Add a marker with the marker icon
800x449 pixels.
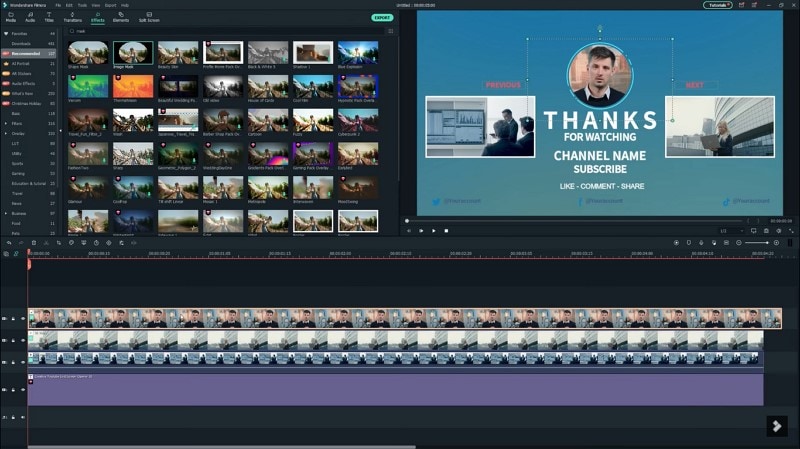click(x=689, y=243)
